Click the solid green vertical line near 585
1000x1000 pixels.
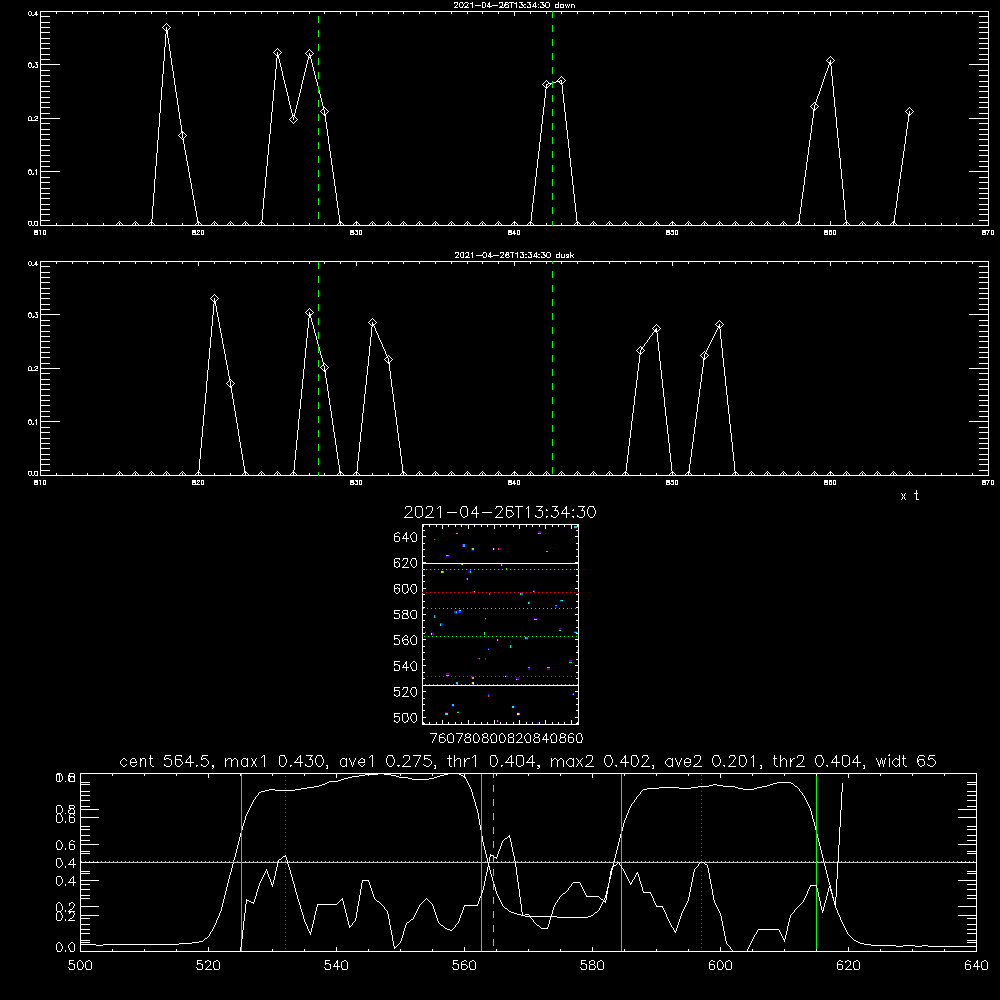621,861
